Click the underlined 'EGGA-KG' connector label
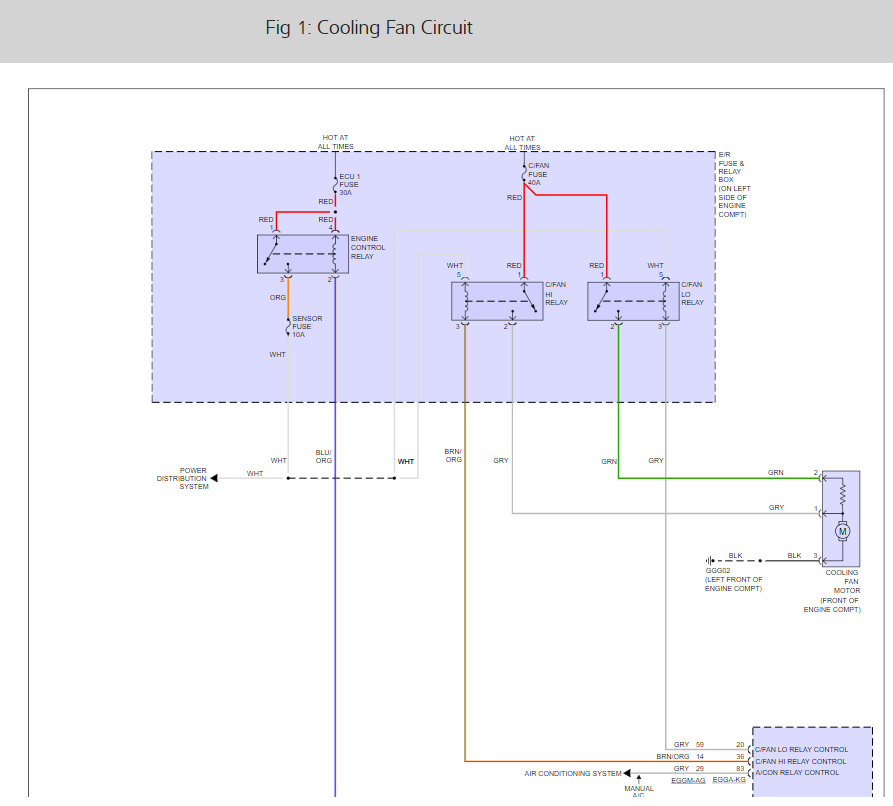 pos(729,779)
